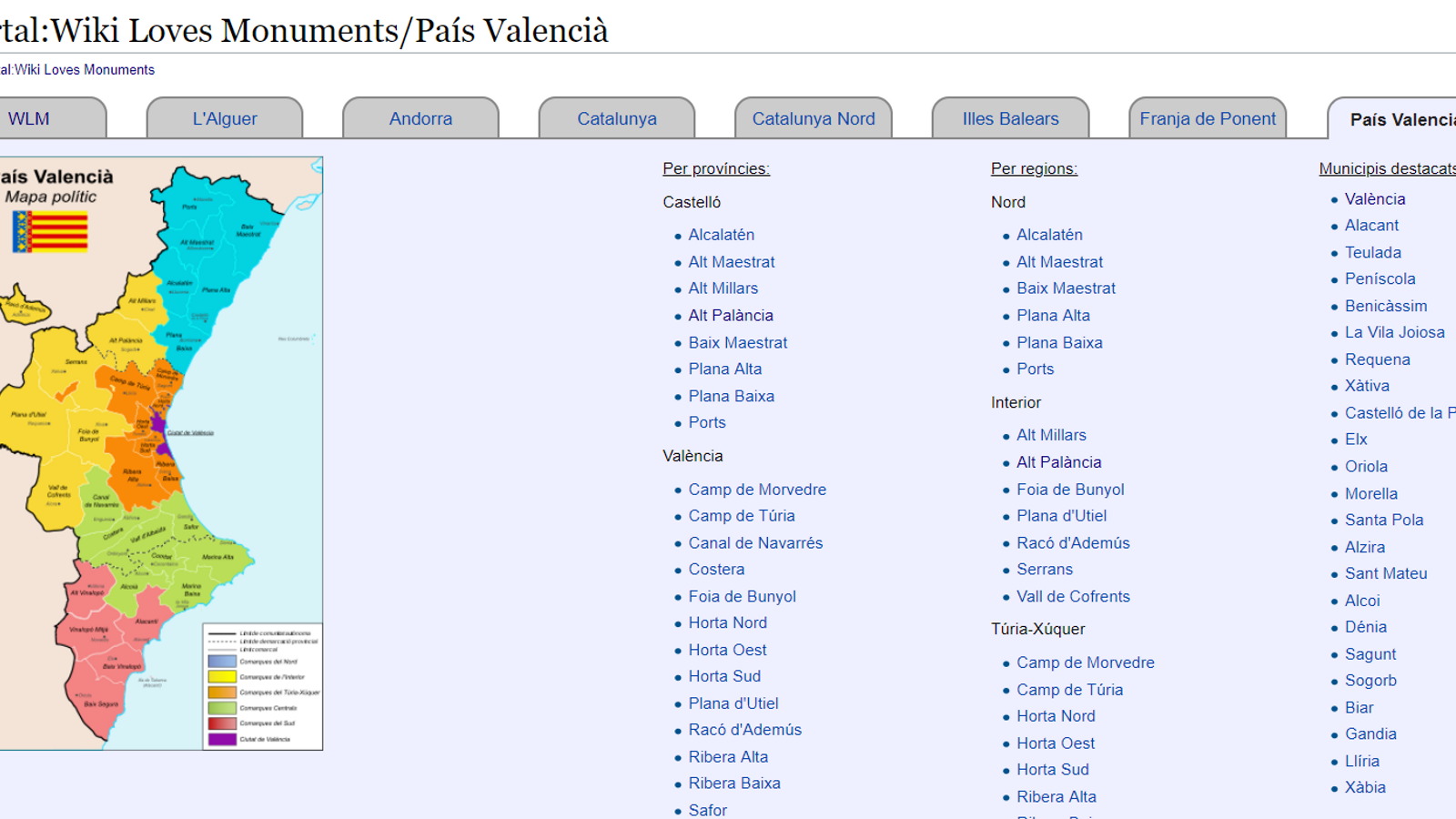1456x819 pixels.
Task: Open Alt Millars under the Interior region
Action: [x=1051, y=436]
